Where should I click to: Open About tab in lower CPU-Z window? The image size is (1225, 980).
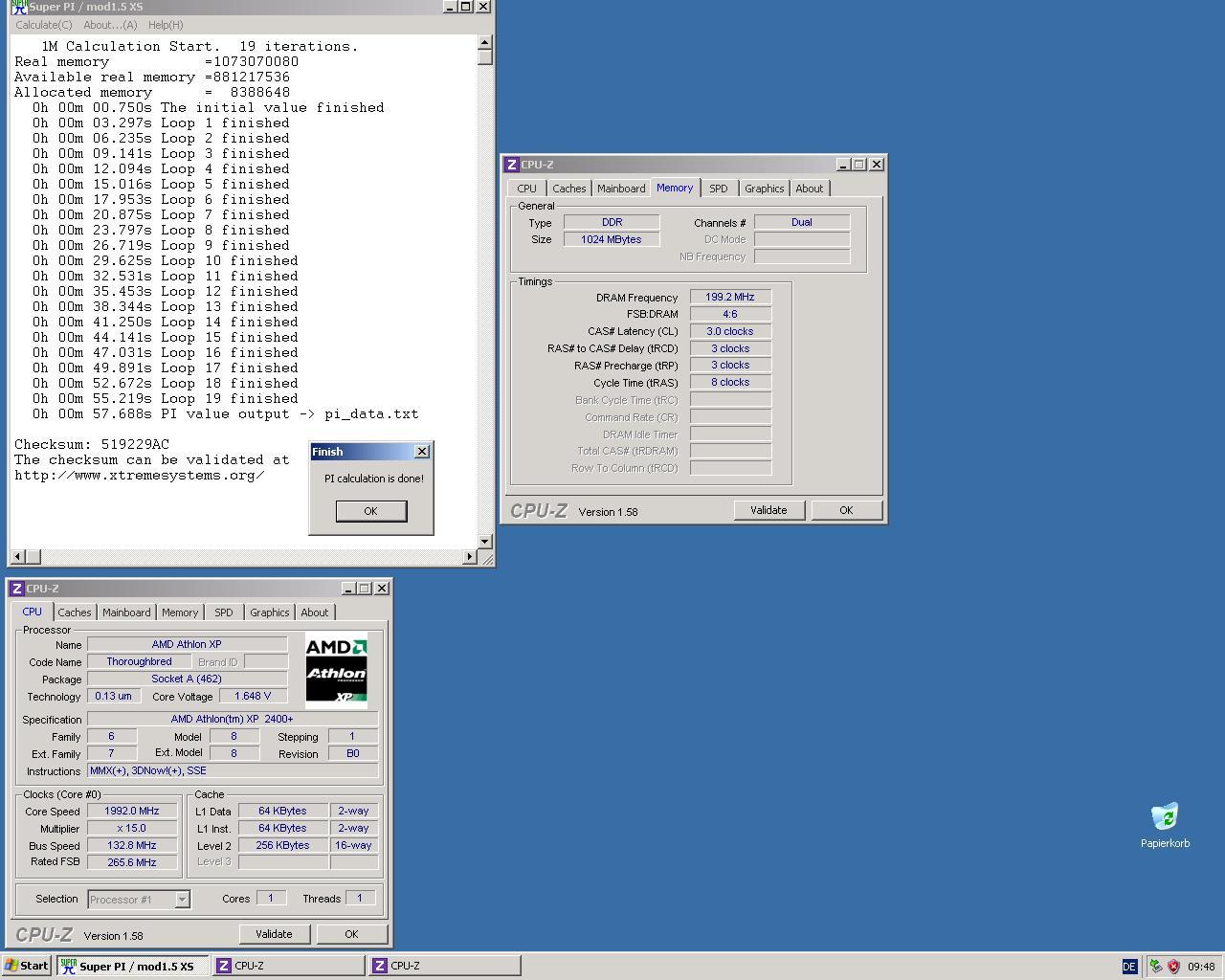pos(315,612)
